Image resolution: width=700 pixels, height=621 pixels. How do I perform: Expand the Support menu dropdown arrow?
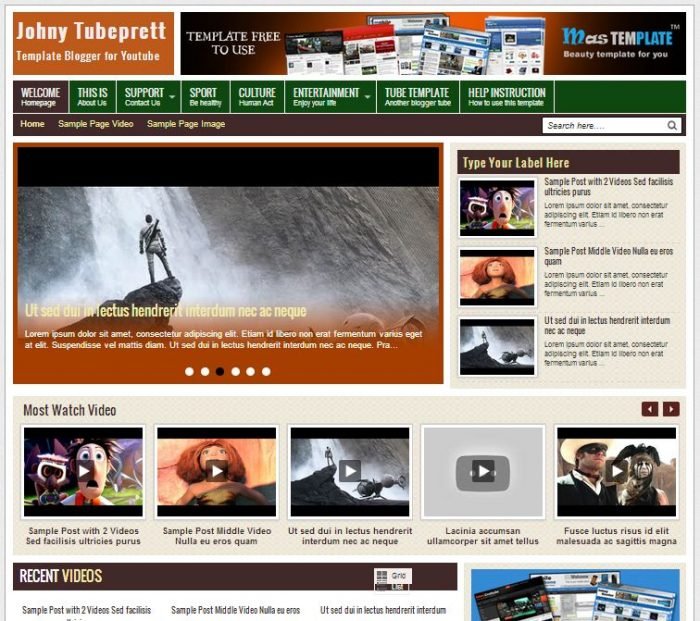172,96
